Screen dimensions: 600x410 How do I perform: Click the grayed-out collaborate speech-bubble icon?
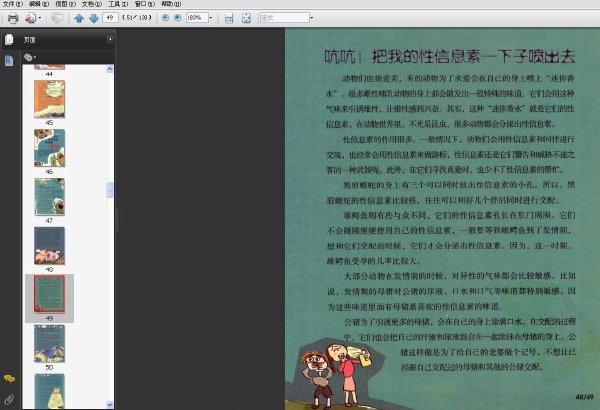[x=57, y=18]
